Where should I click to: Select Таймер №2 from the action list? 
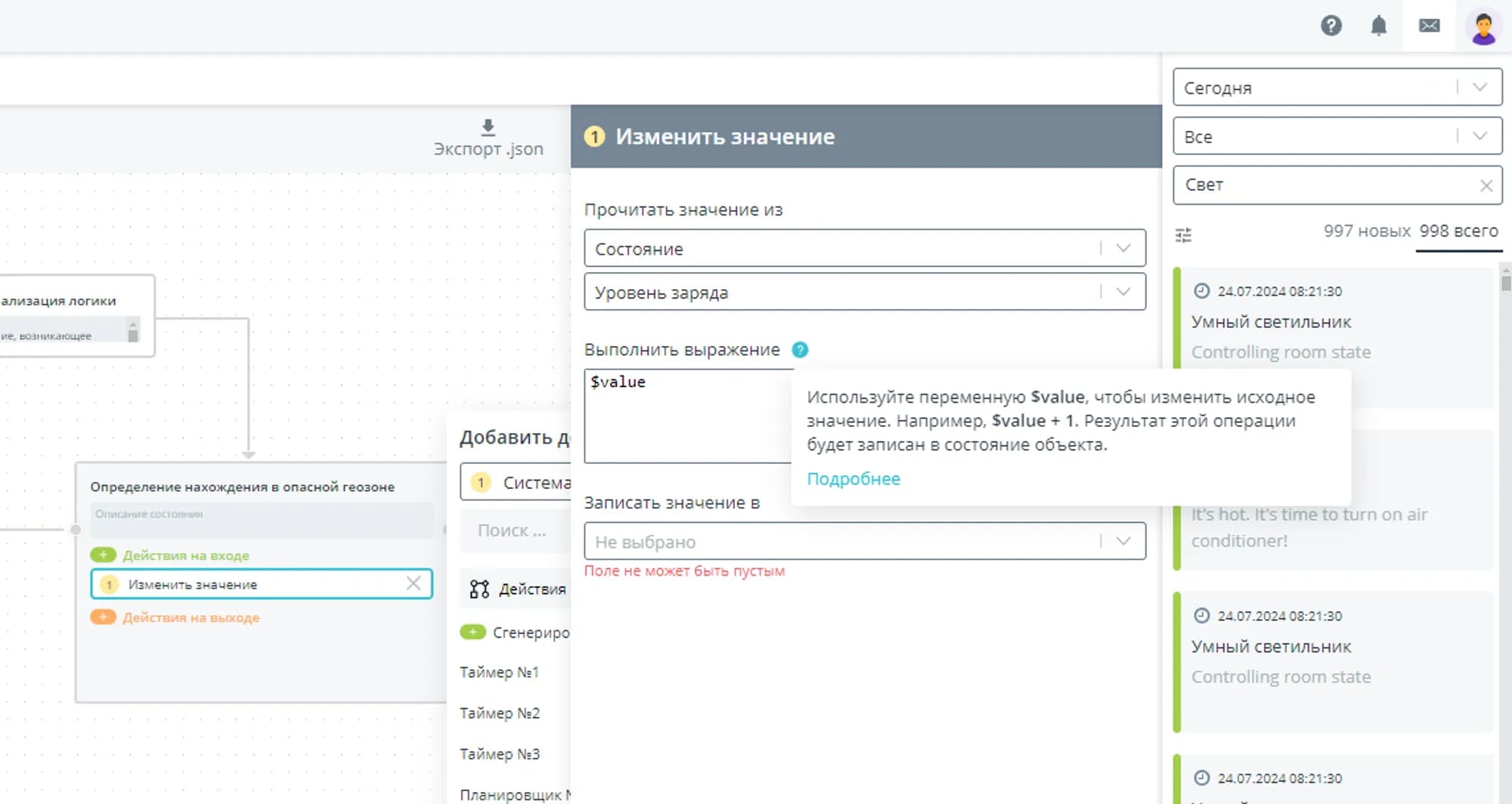click(x=500, y=713)
